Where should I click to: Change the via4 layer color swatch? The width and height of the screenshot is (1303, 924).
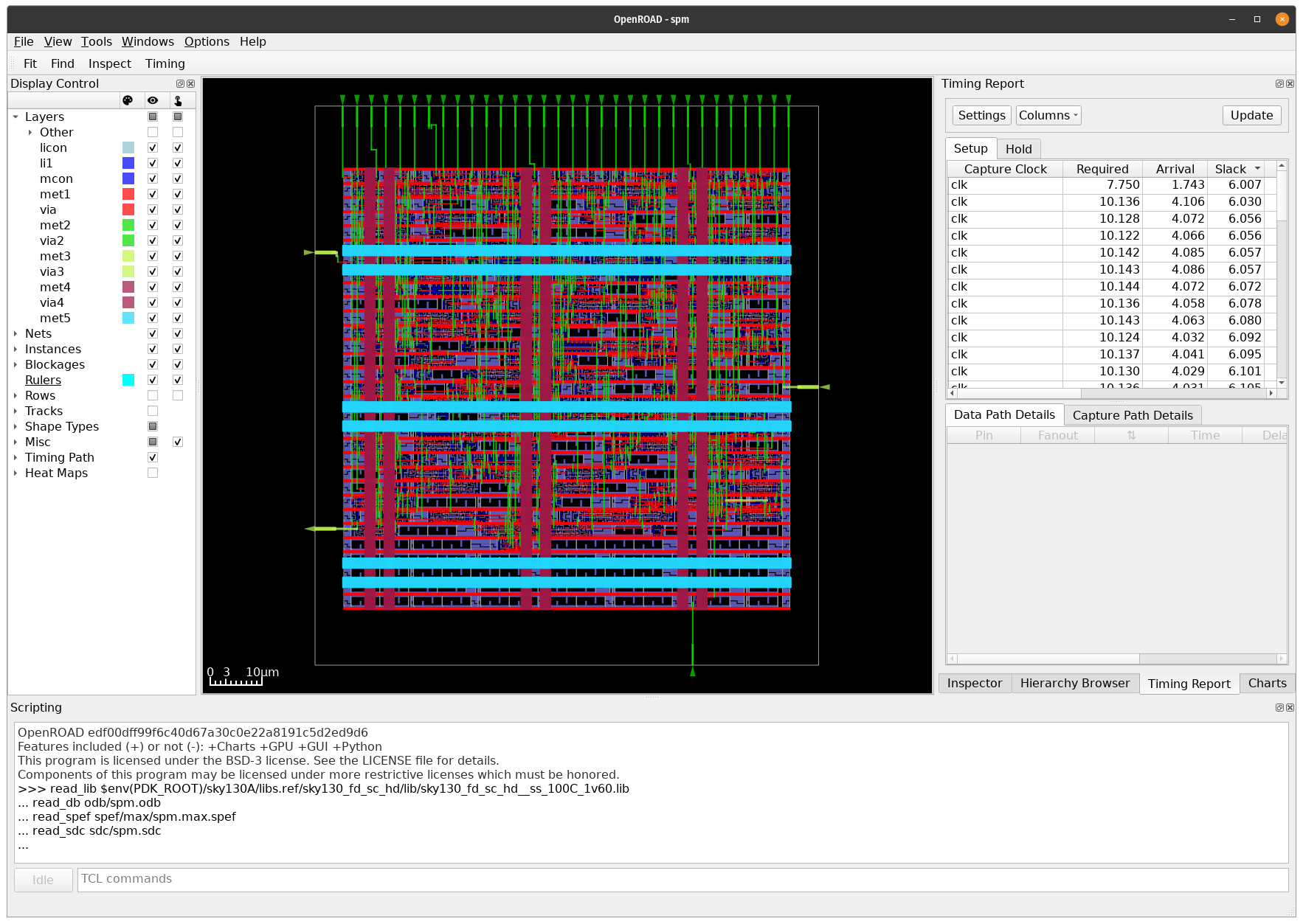[128, 302]
